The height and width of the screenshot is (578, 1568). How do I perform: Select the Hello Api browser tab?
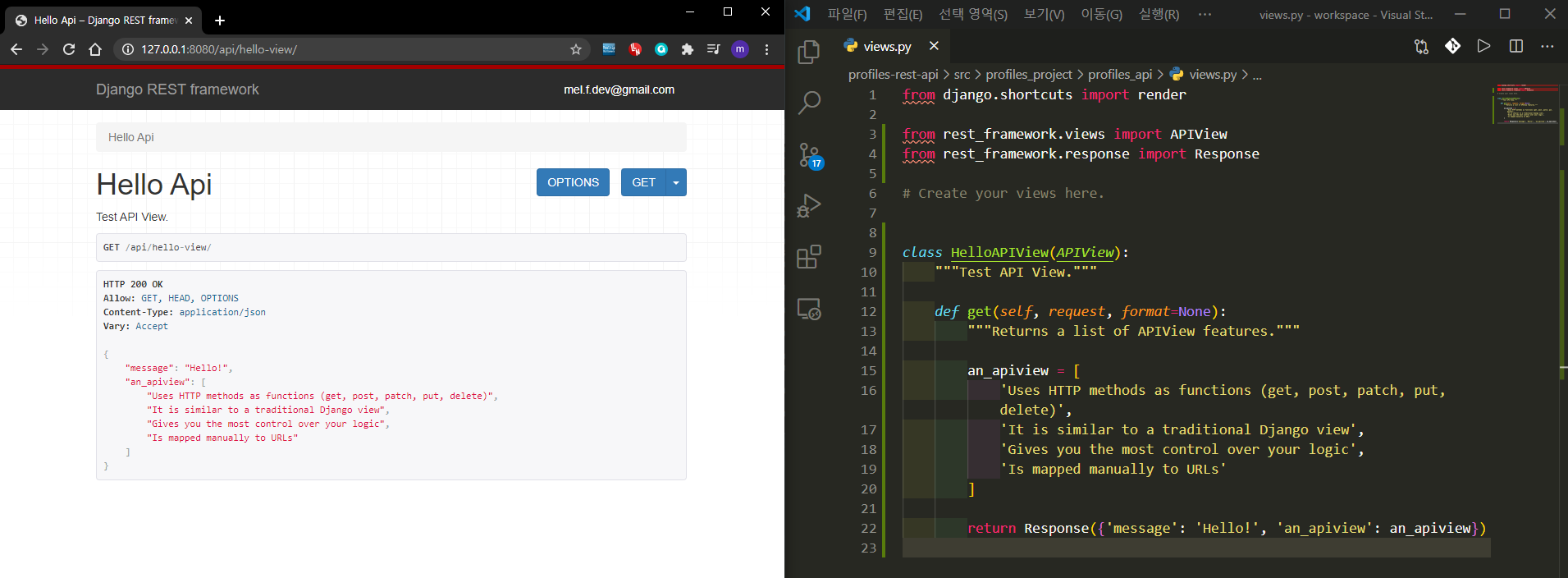point(104,21)
